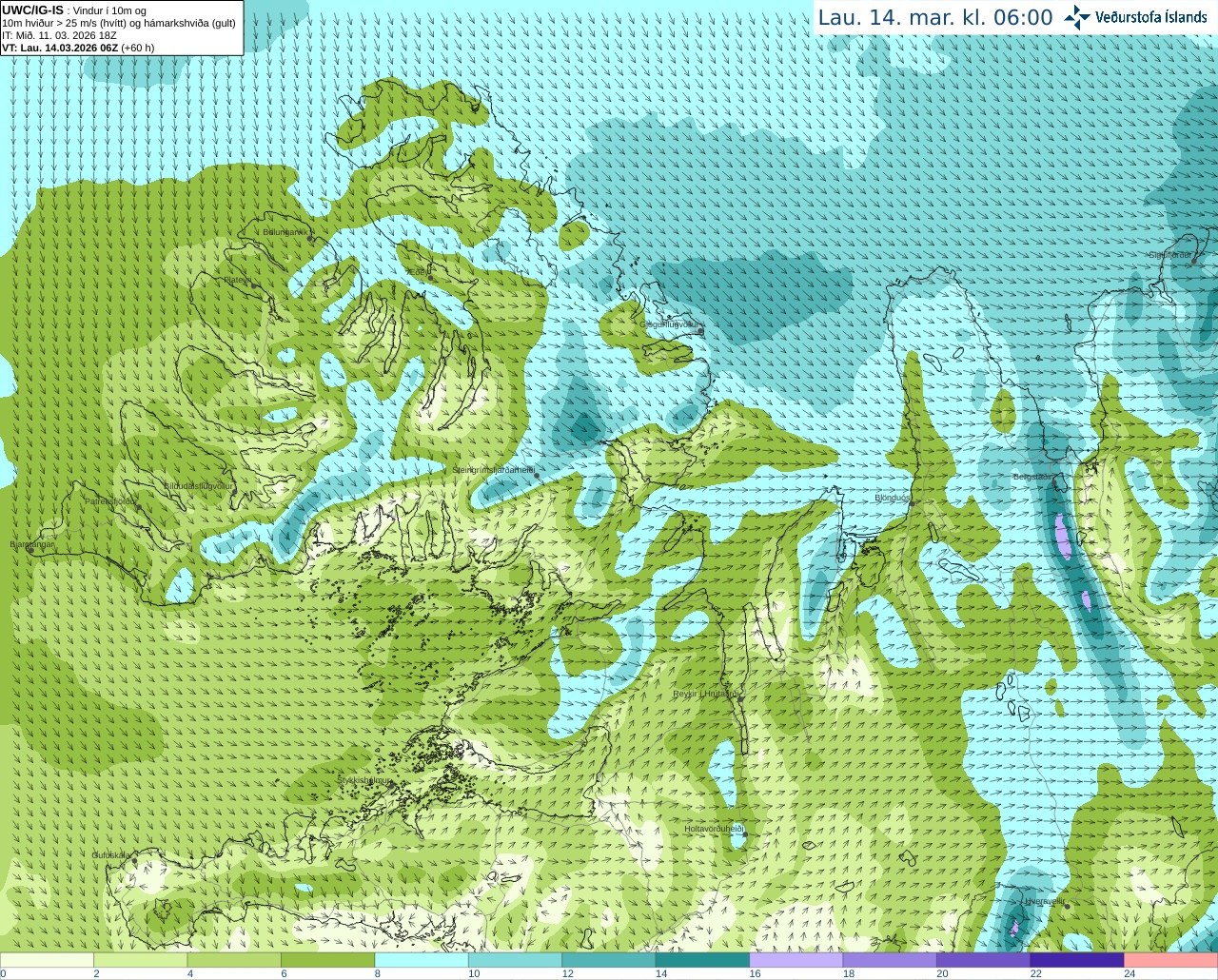
Task: Select the 6–8 m/s olive green legend swatch
Action: 327,960
